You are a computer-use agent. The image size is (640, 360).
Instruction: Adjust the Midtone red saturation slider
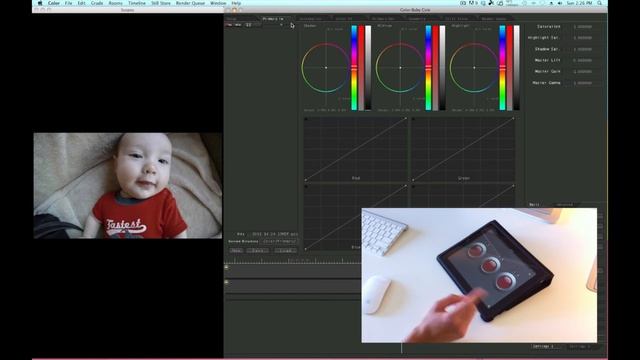pos(436,67)
